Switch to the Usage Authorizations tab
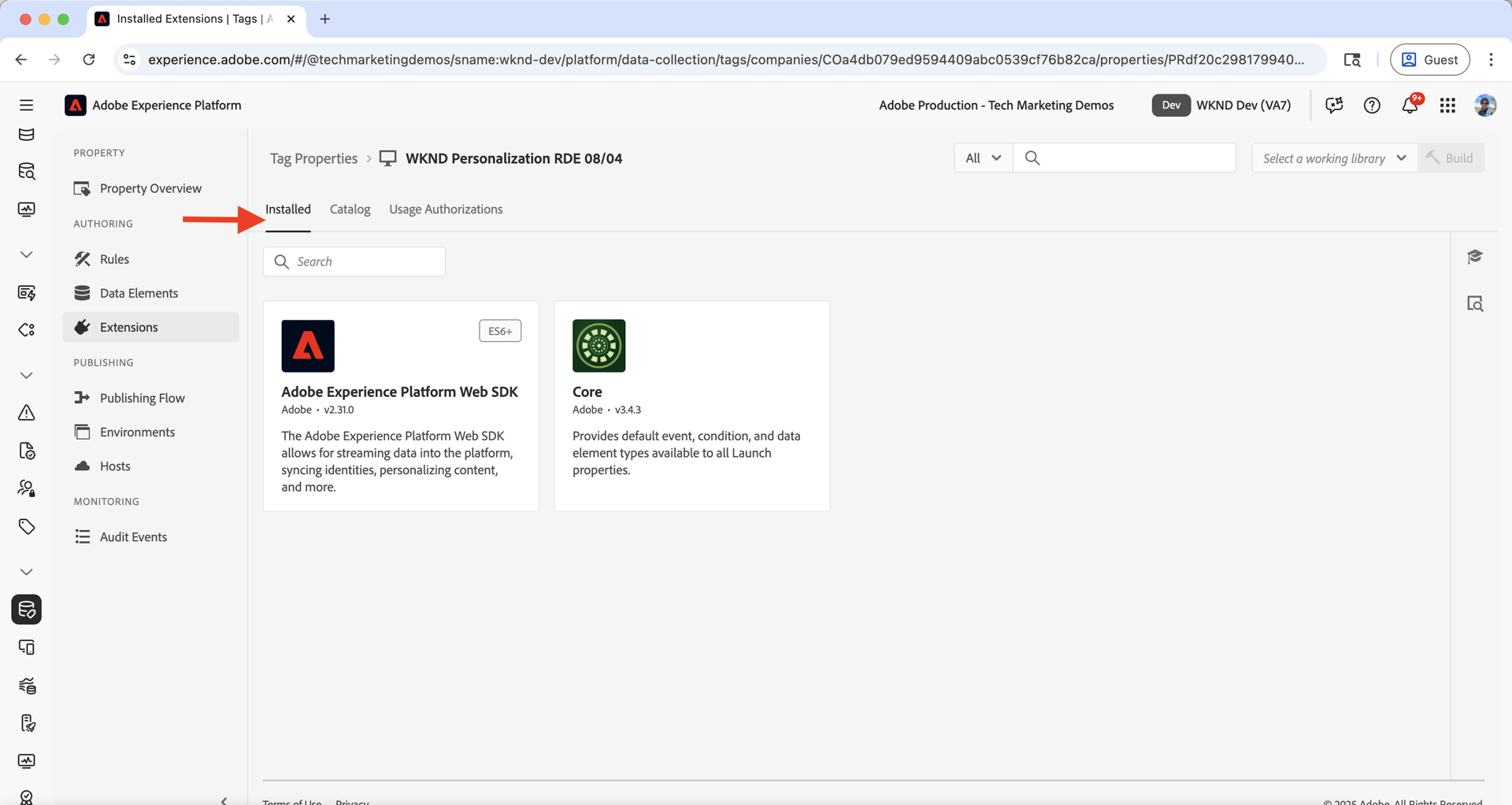This screenshot has width=1512, height=805. pyautogui.click(x=446, y=210)
